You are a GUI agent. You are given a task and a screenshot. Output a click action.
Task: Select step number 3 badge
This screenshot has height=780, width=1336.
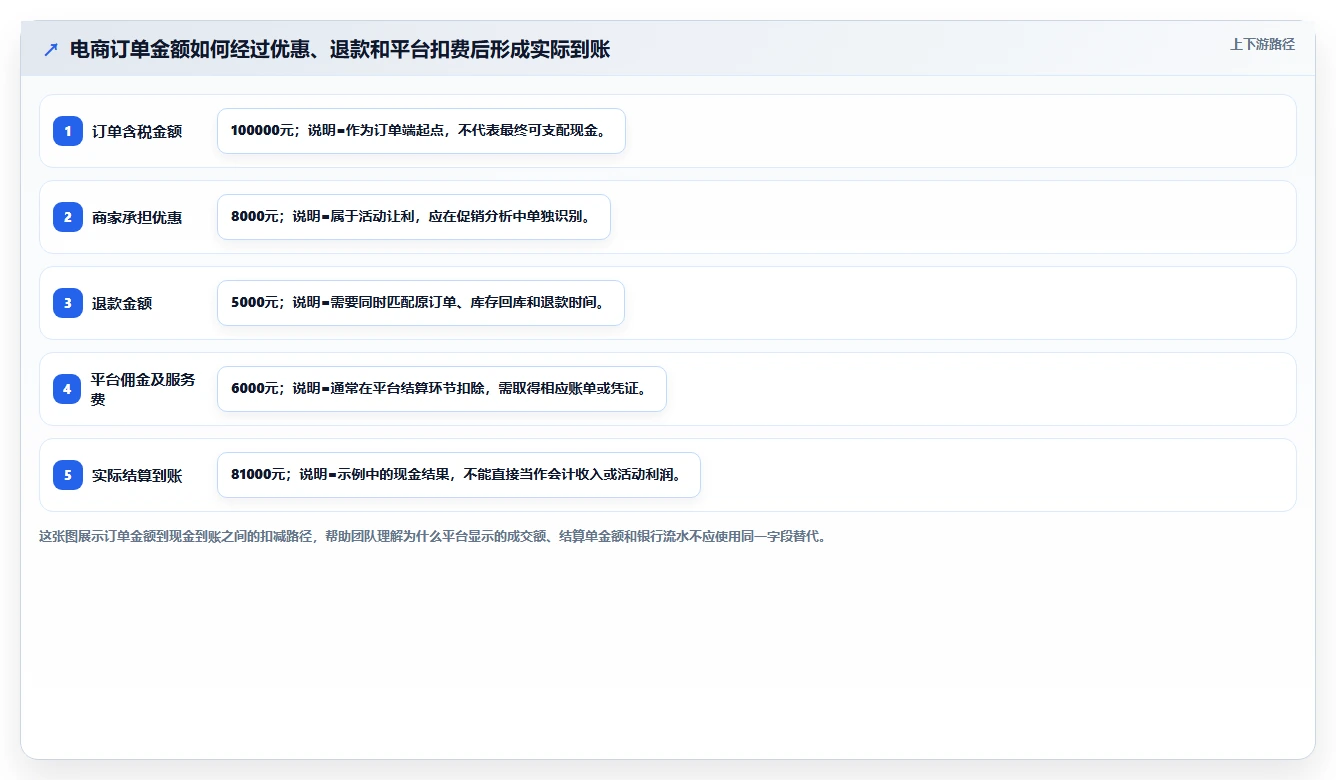point(68,303)
